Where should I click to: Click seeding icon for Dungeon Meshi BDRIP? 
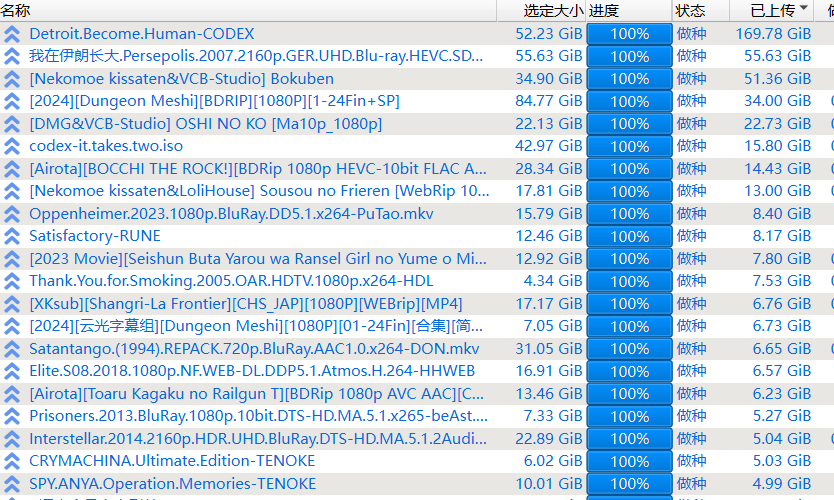point(12,101)
